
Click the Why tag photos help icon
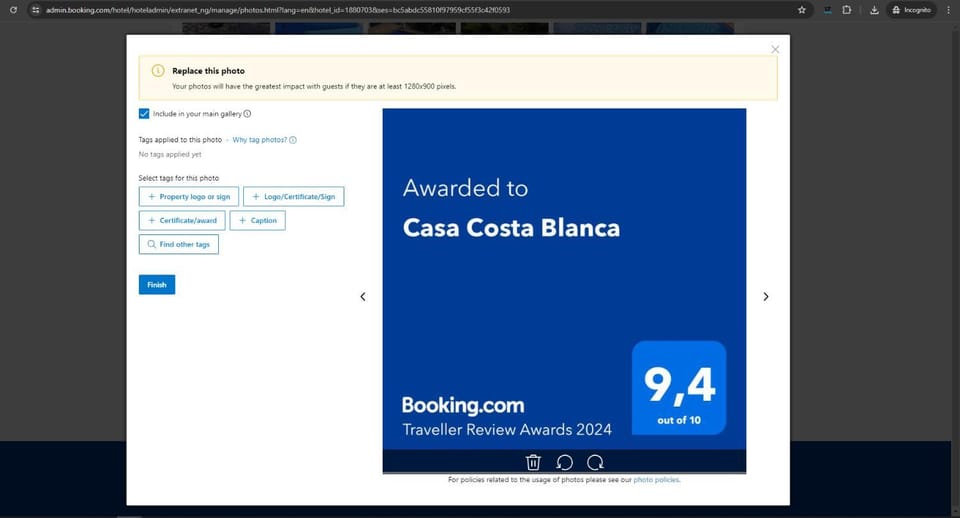tap(293, 140)
